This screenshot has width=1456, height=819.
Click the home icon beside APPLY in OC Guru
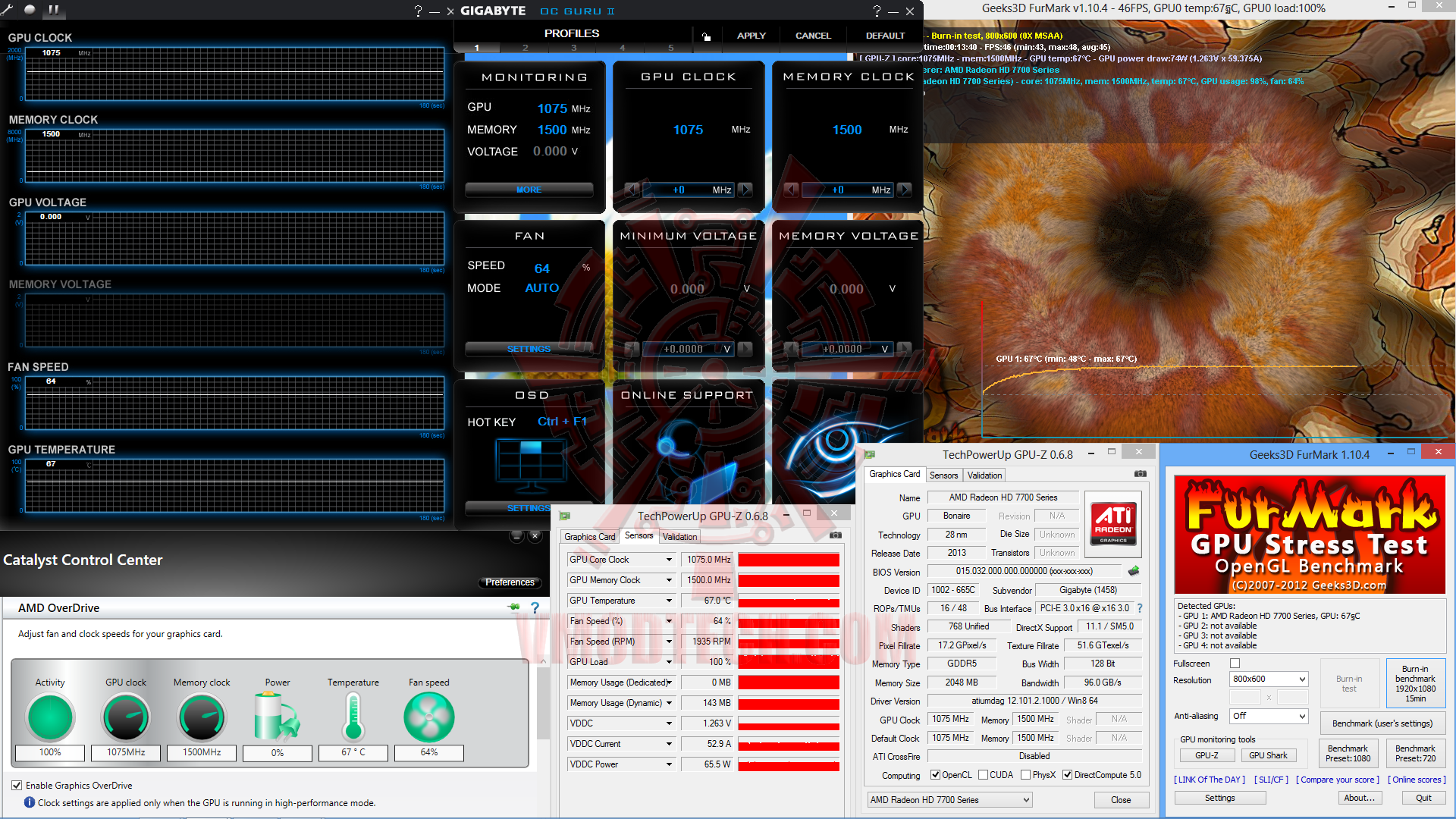pyautogui.click(x=707, y=36)
